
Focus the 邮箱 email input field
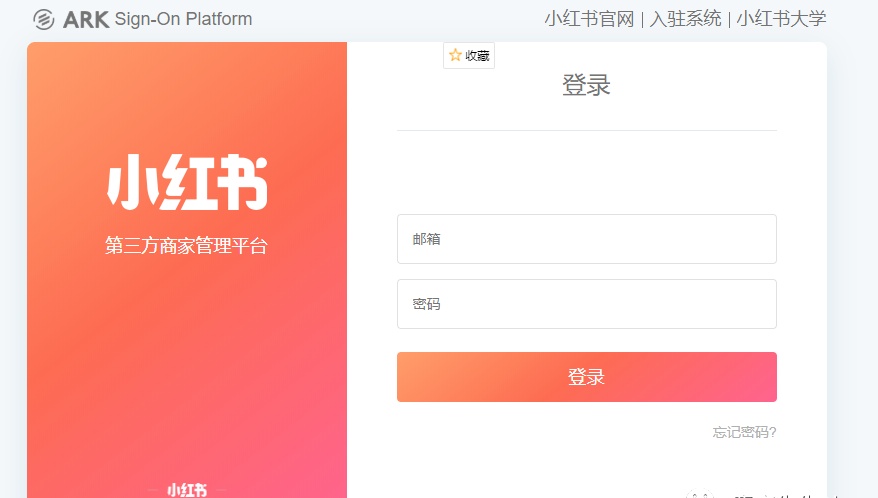click(586, 239)
